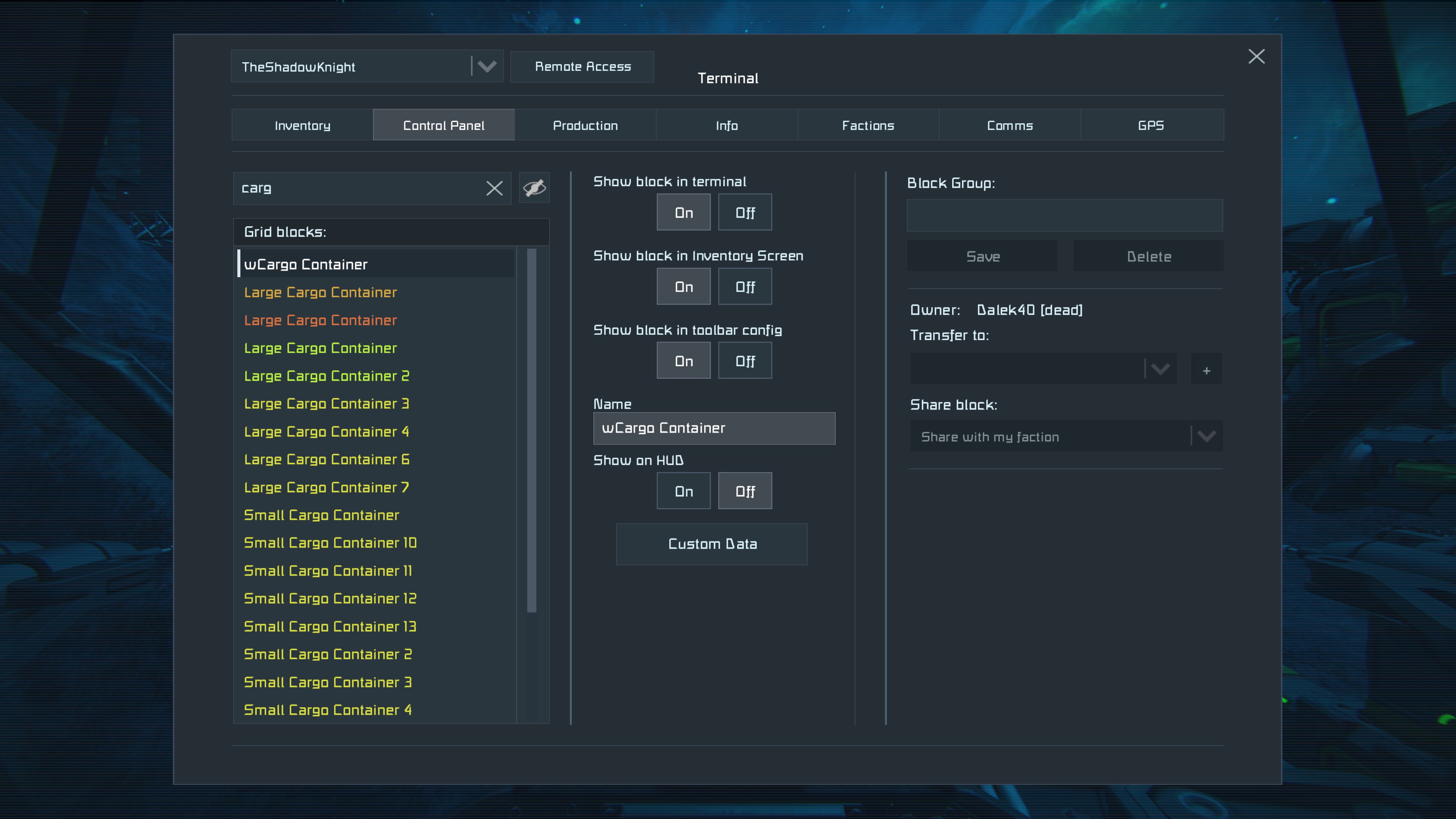The height and width of the screenshot is (819, 1456).
Task: Save the block group
Action: pyautogui.click(x=982, y=257)
